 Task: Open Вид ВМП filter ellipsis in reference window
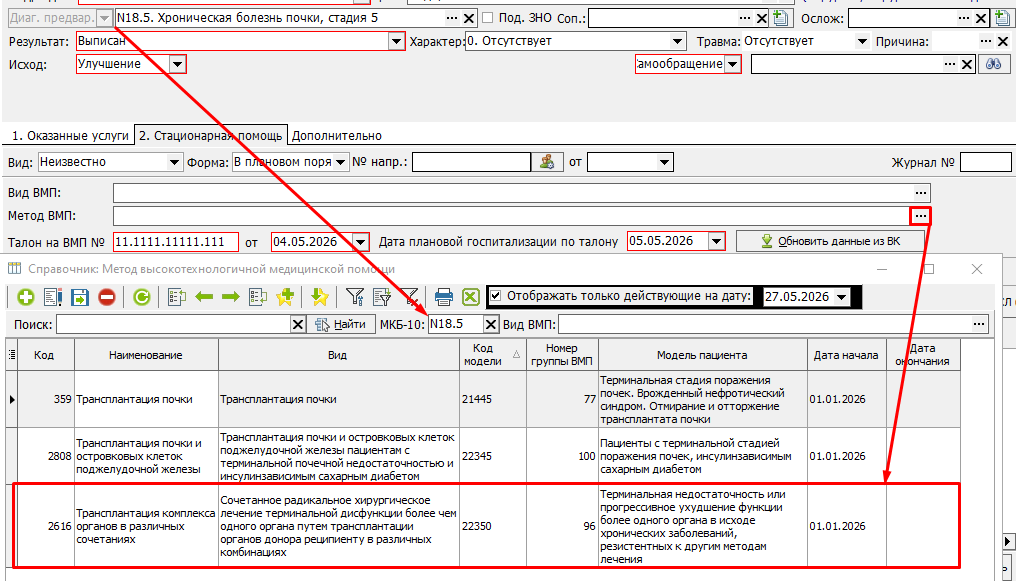coord(979,325)
